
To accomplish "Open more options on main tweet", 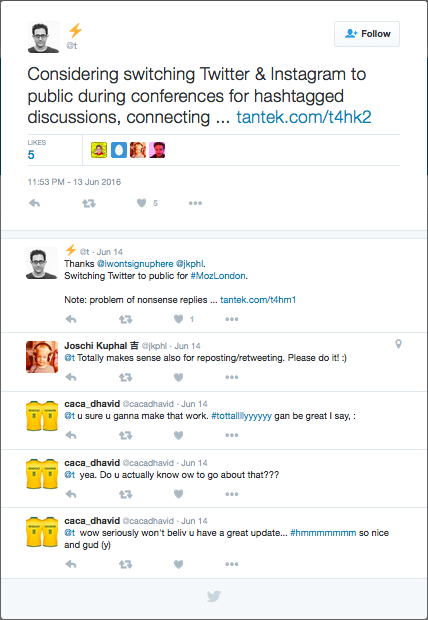I will (x=195, y=203).
